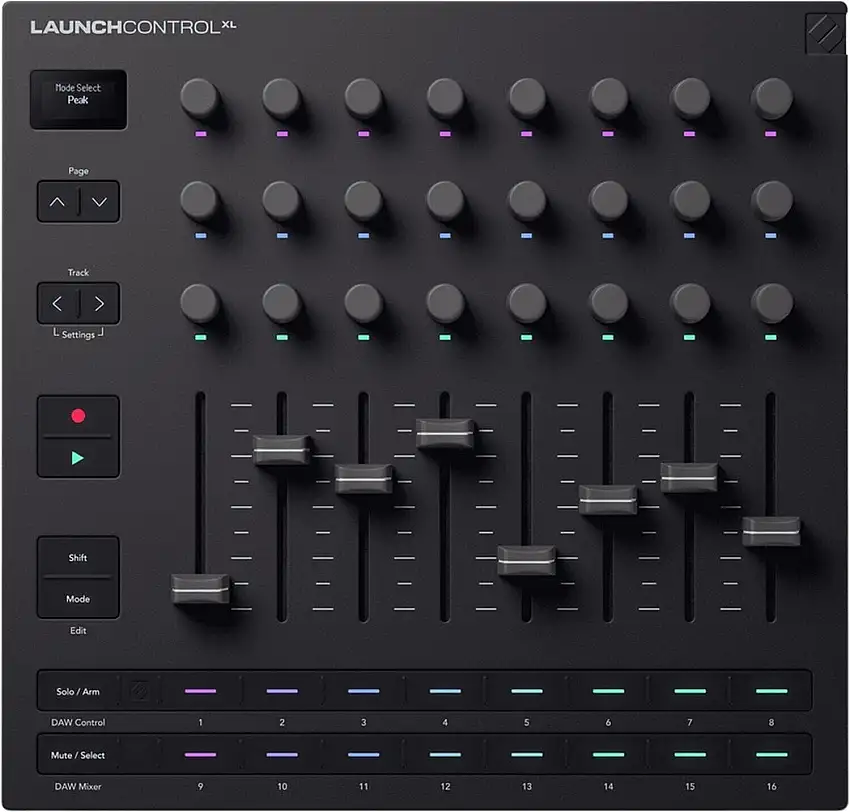The image size is (850, 812).
Task: Tap the Mute / Select button
Action: 78,755
